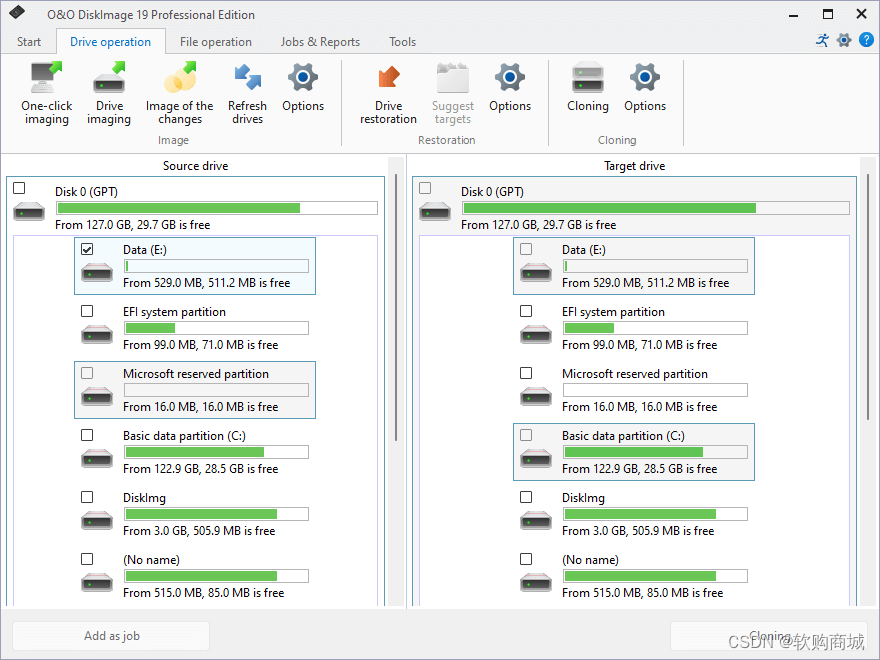
Task: Check source Microsoft reserved partition checkbox
Action: 87,373
